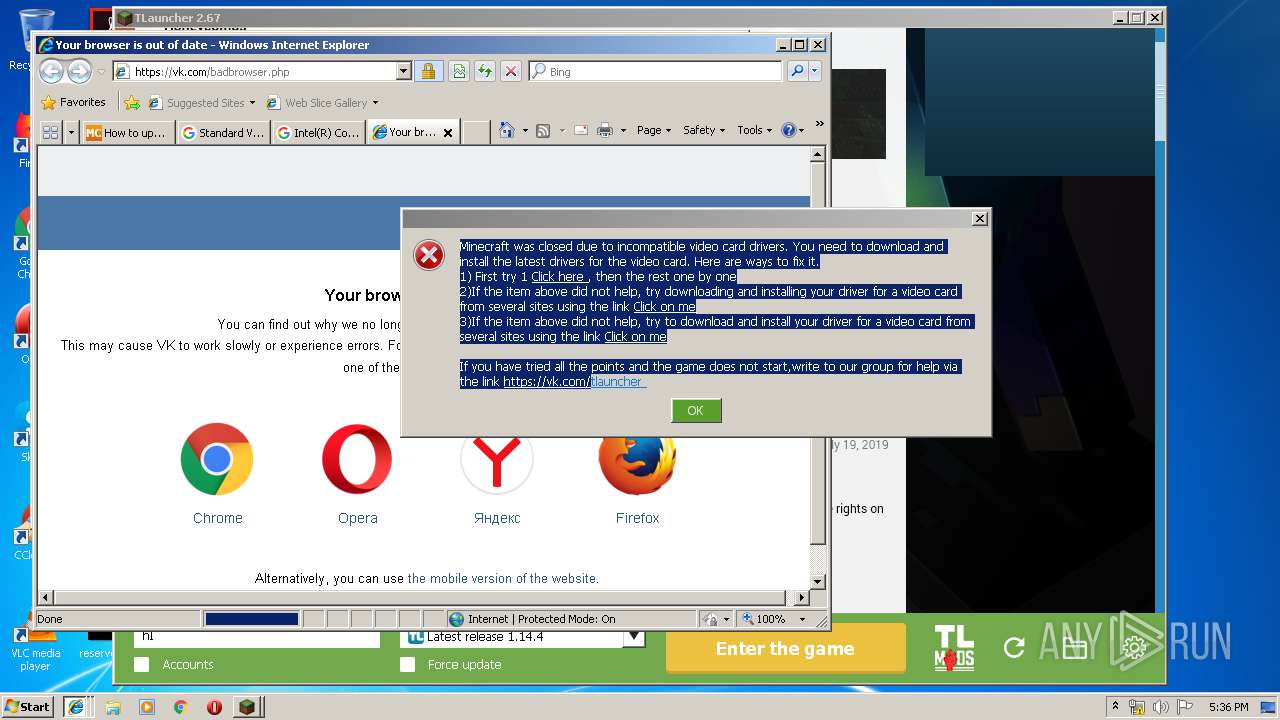1280x720 pixels.
Task: Close the error dialog with the X button
Action: point(980,218)
